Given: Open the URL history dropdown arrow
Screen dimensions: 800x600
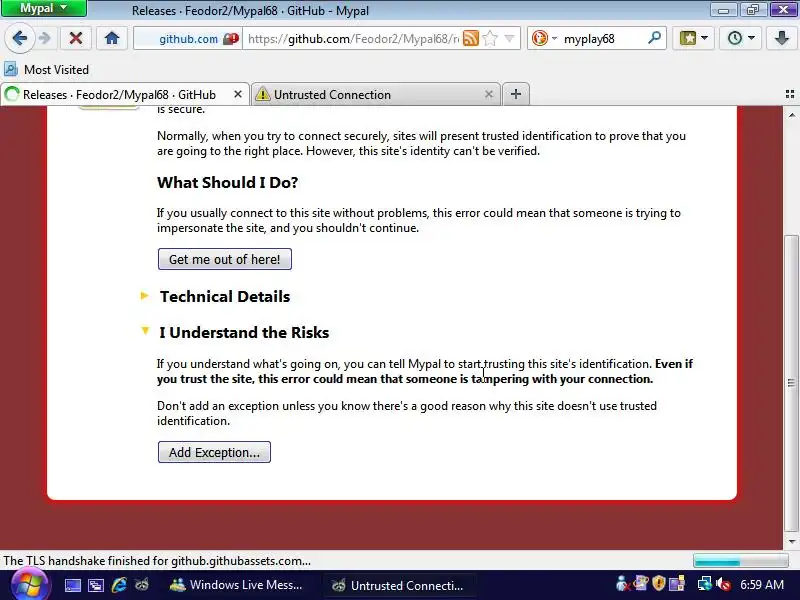Looking at the screenshot, I should [x=509, y=38].
